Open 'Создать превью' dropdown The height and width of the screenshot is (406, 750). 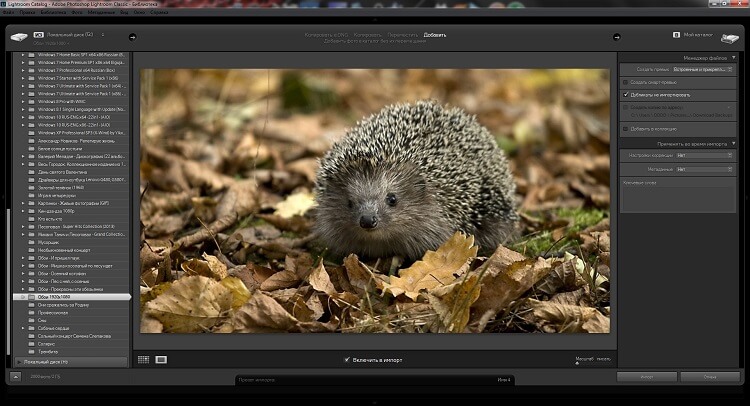[x=700, y=69]
